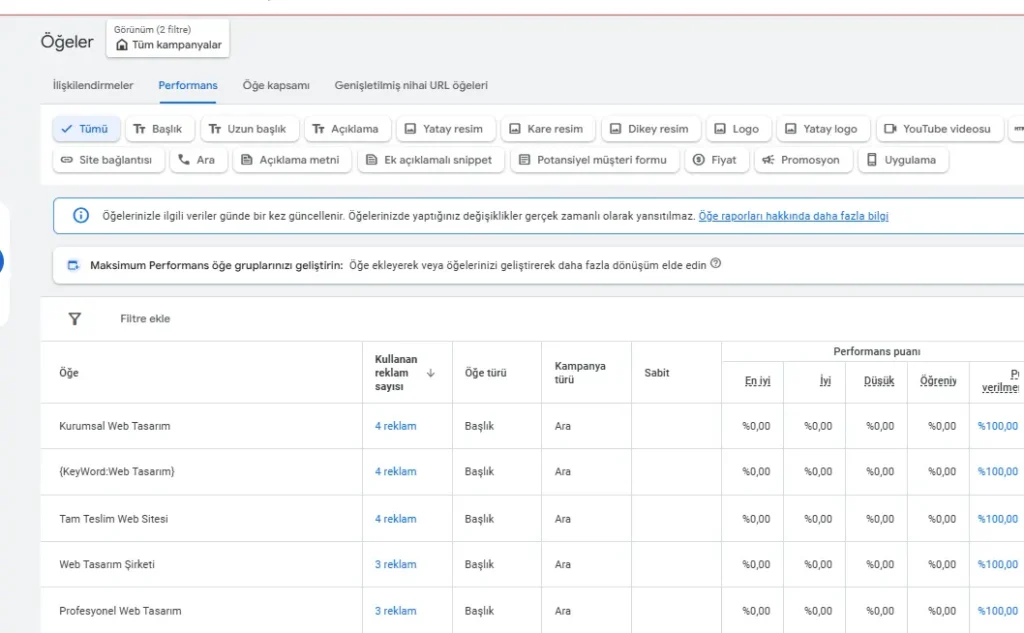Choose the Fiyat asset filter chip
This screenshot has height=633, width=1024.
pyautogui.click(x=715, y=160)
